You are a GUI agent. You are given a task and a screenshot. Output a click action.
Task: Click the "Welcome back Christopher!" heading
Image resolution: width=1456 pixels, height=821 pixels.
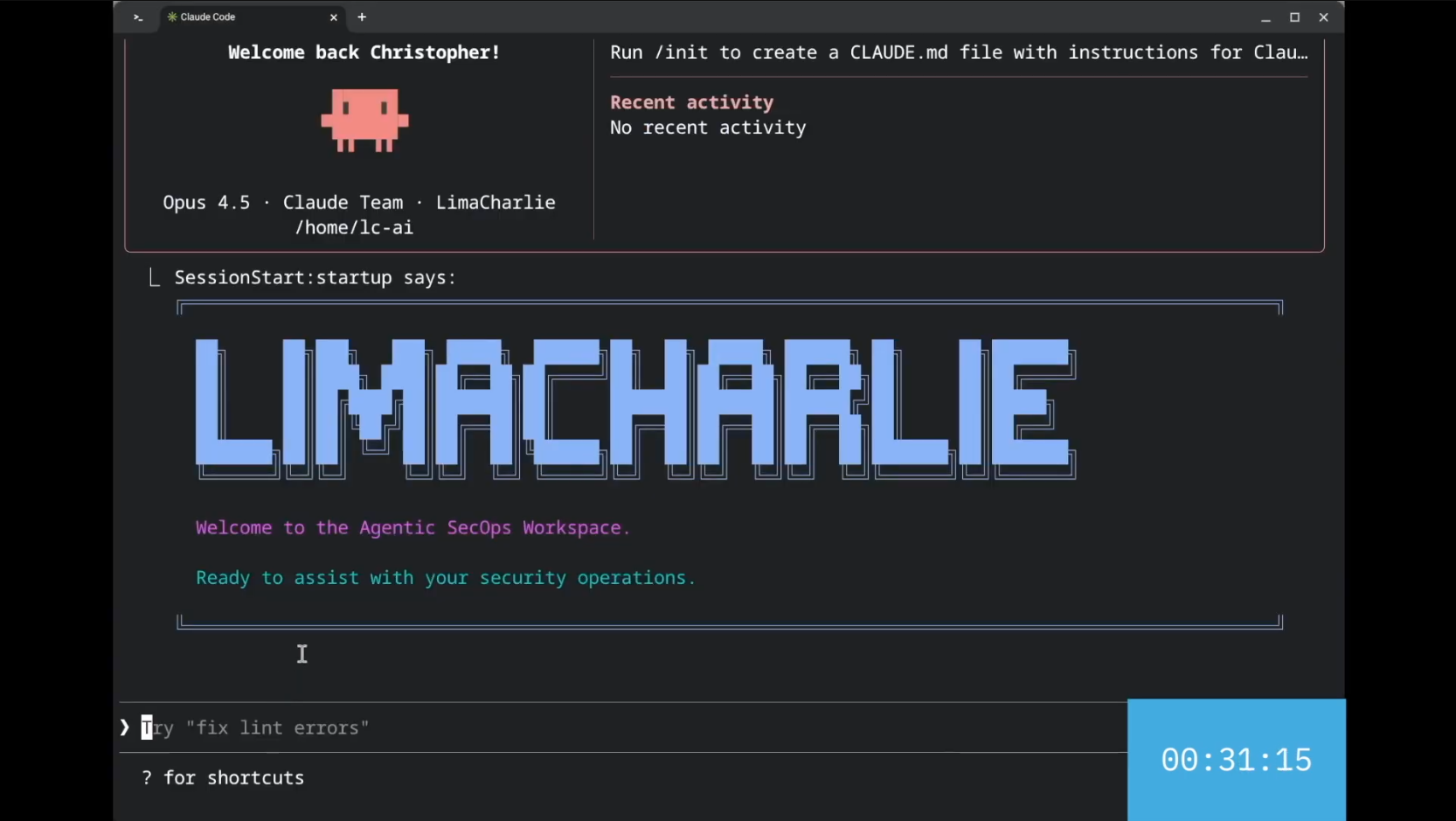pyautogui.click(x=364, y=52)
